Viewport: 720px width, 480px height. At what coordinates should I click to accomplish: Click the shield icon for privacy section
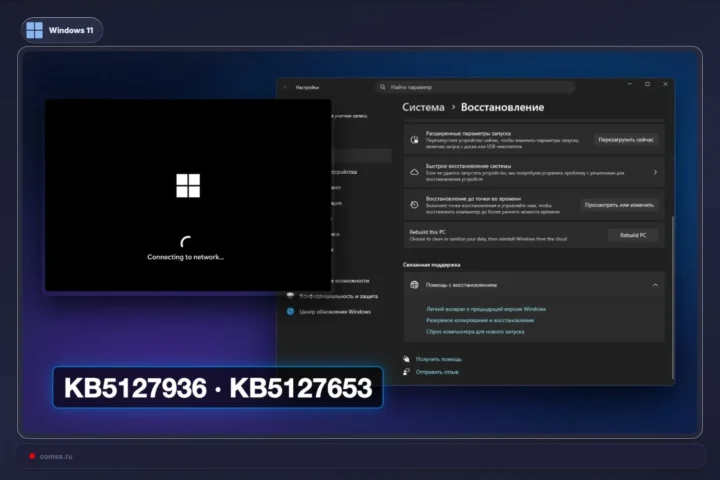(290, 296)
